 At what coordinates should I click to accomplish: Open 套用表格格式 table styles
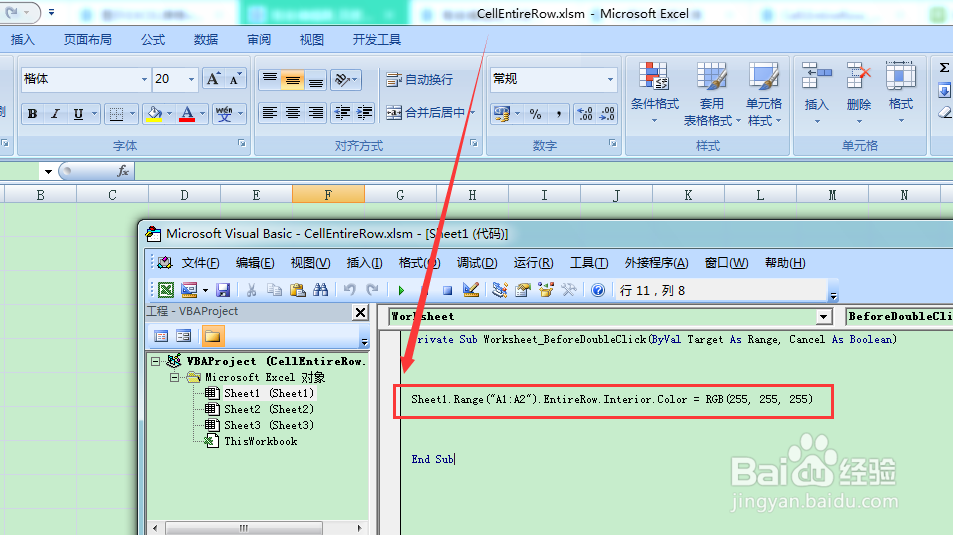(x=711, y=93)
